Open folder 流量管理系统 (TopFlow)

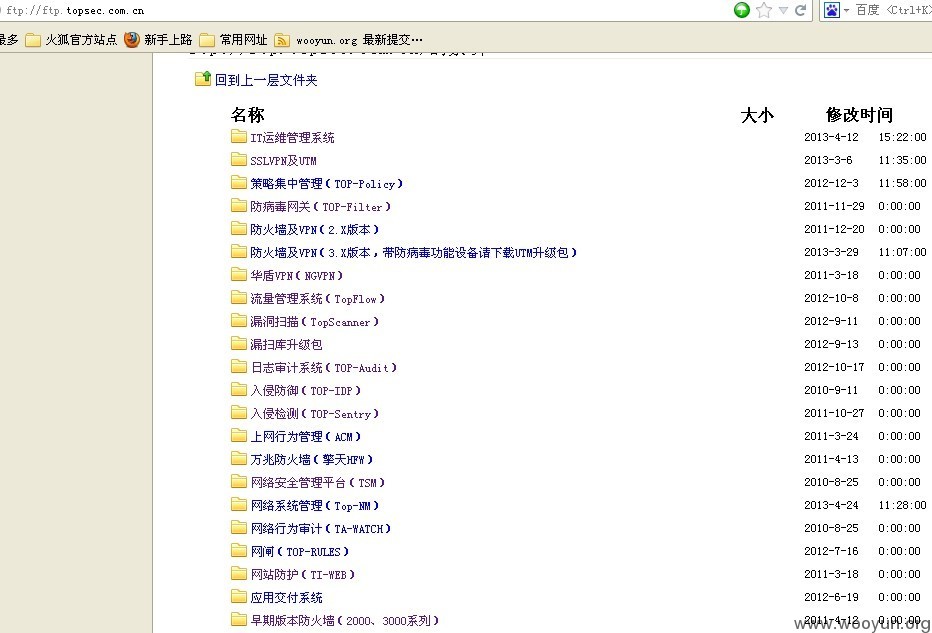tap(317, 299)
